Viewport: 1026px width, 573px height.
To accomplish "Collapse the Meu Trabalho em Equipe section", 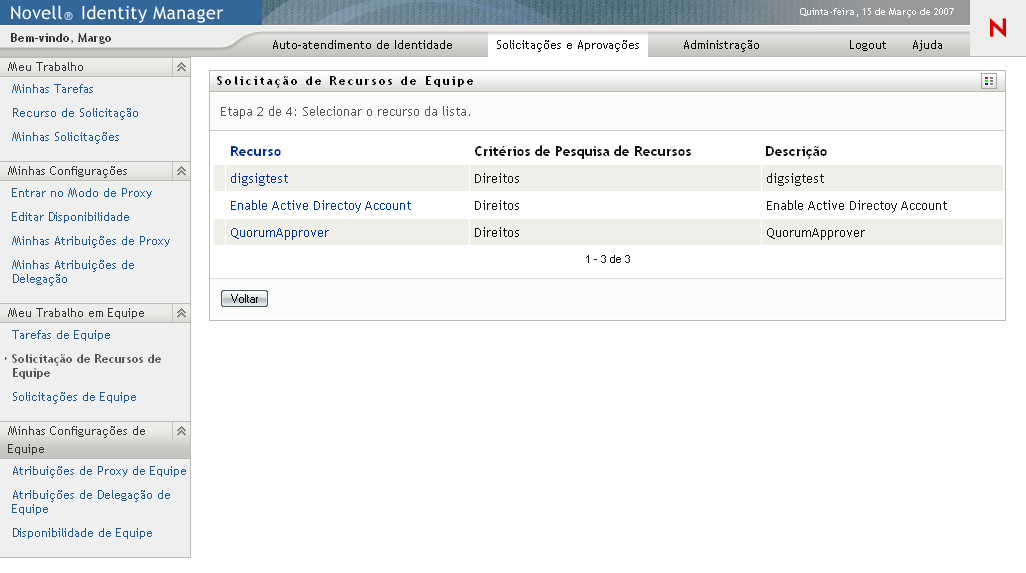I will (x=181, y=313).
